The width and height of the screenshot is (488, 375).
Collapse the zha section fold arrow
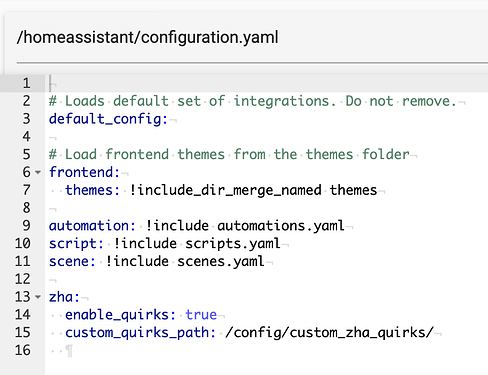click(x=38, y=297)
